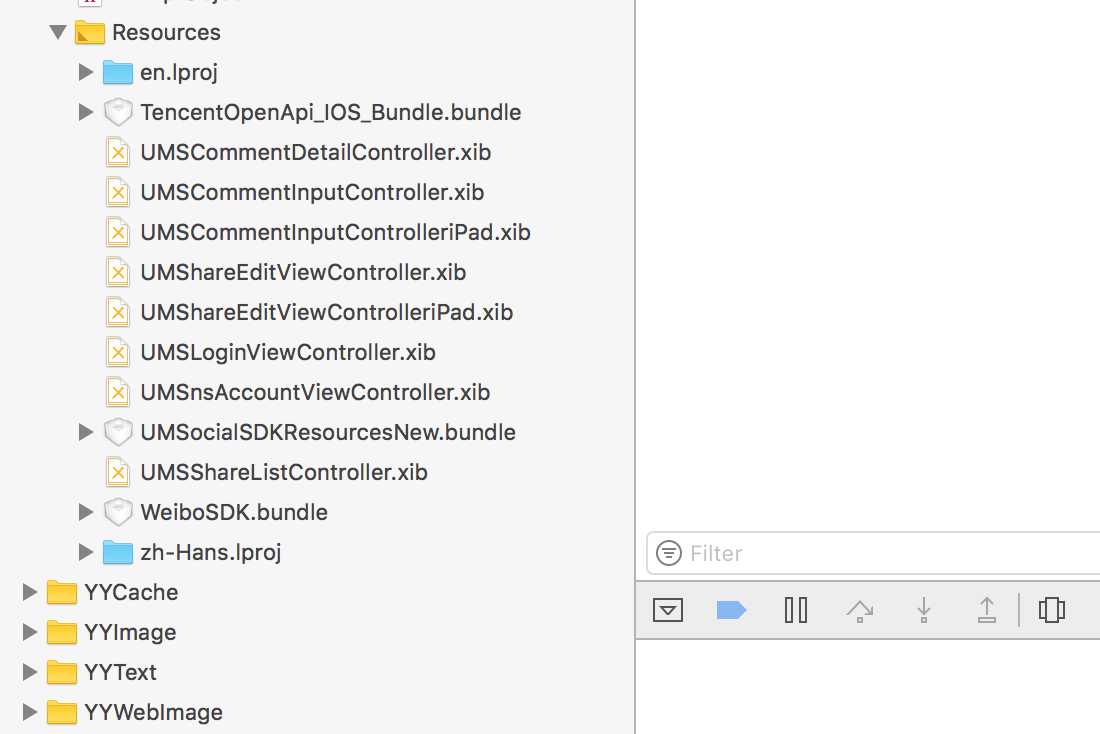
Task: Open the Debug View Hierarchy tool
Action: pos(1052,610)
